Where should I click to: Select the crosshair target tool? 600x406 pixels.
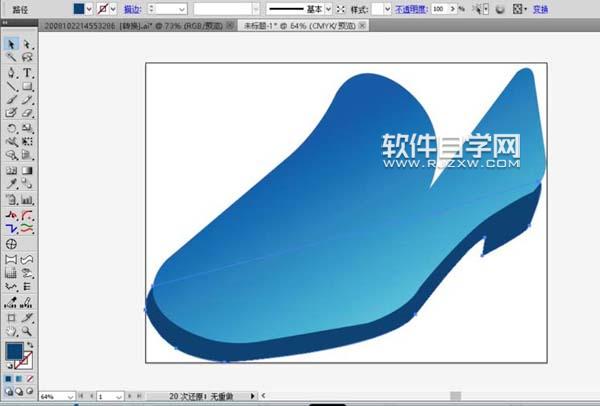[11, 244]
